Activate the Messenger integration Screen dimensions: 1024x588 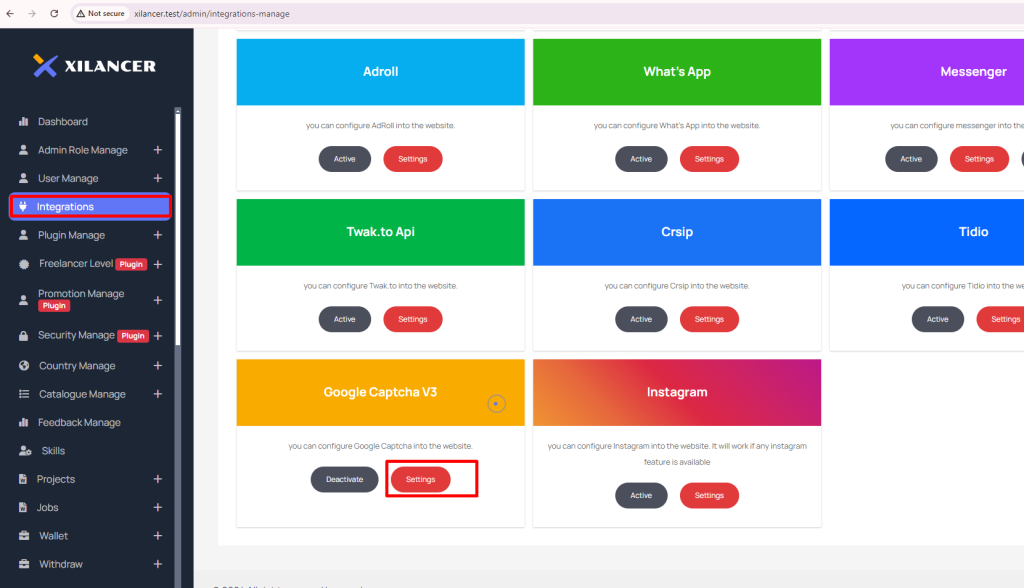[x=911, y=159]
